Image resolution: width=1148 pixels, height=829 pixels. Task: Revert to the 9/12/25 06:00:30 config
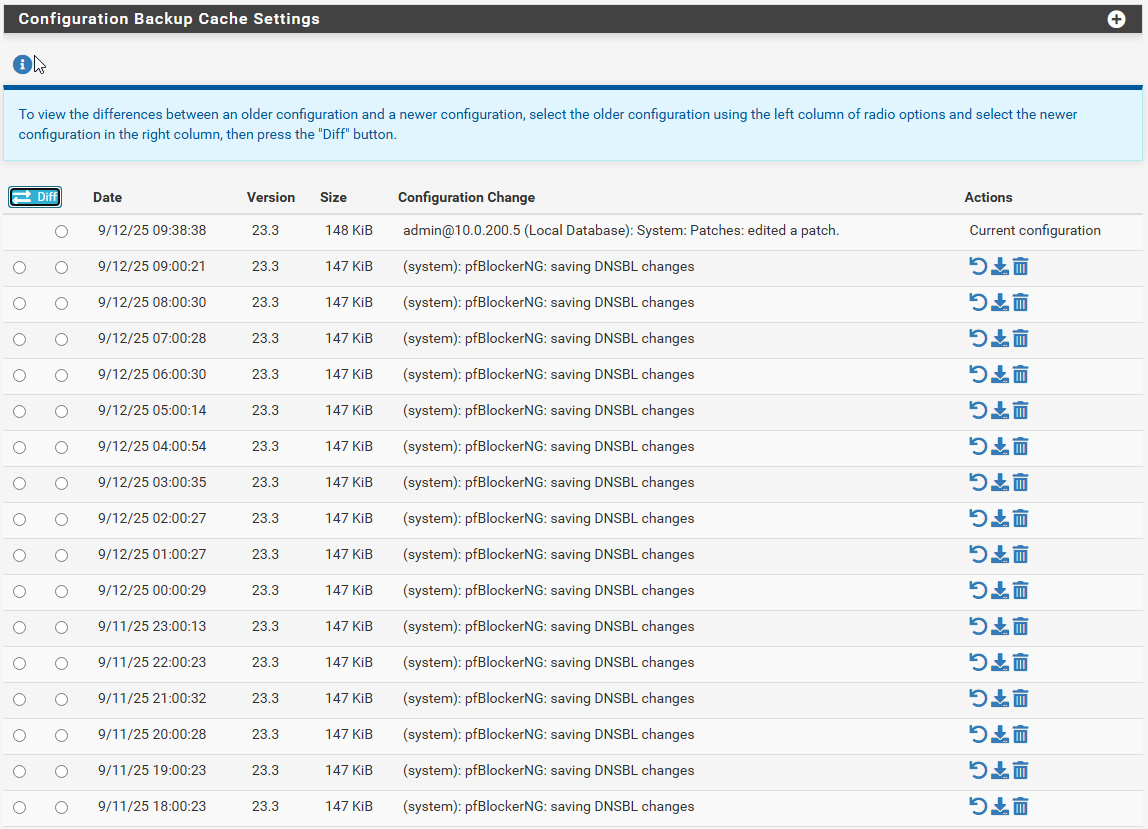[x=978, y=374]
